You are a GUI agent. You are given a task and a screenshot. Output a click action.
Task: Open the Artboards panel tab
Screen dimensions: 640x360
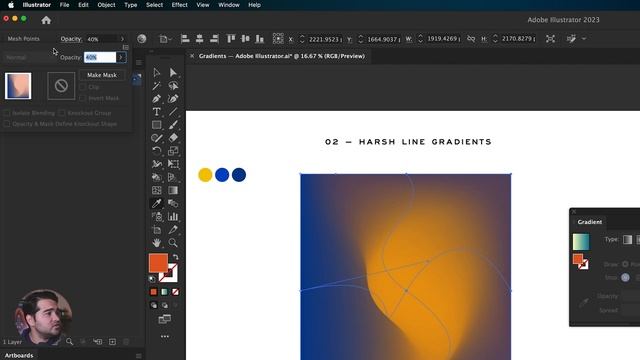pos(19,356)
